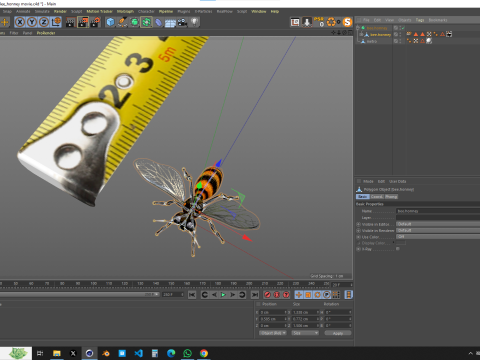The height and width of the screenshot is (360, 480).
Task: Click the PSR reset icon
Action: 319,22
